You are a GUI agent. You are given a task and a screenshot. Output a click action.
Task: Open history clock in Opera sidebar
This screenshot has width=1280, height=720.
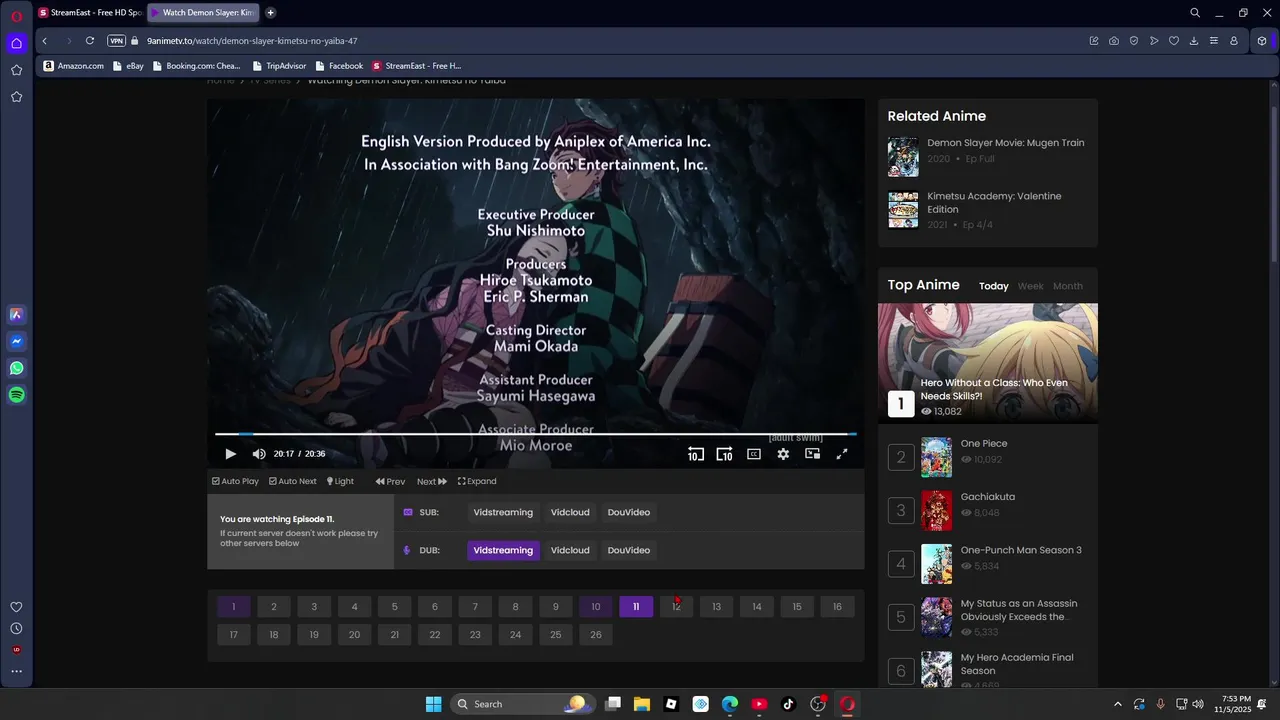(x=17, y=629)
